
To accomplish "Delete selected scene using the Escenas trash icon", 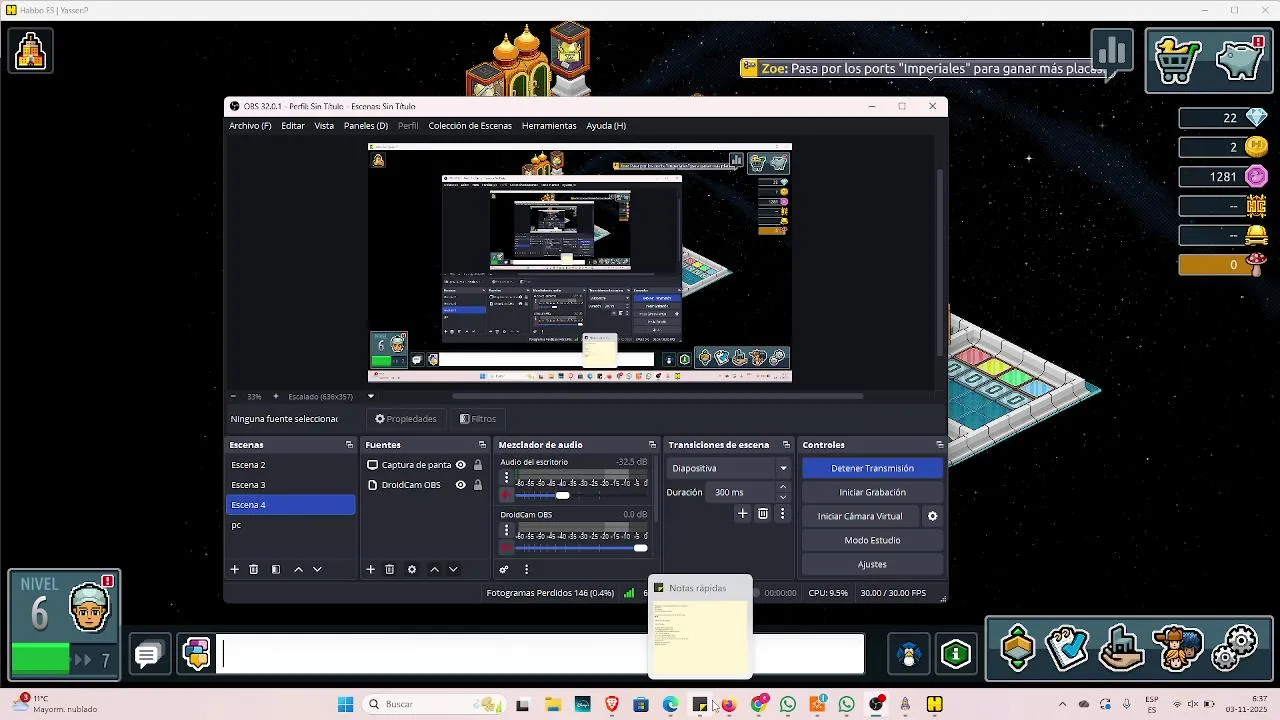I will coord(254,569).
